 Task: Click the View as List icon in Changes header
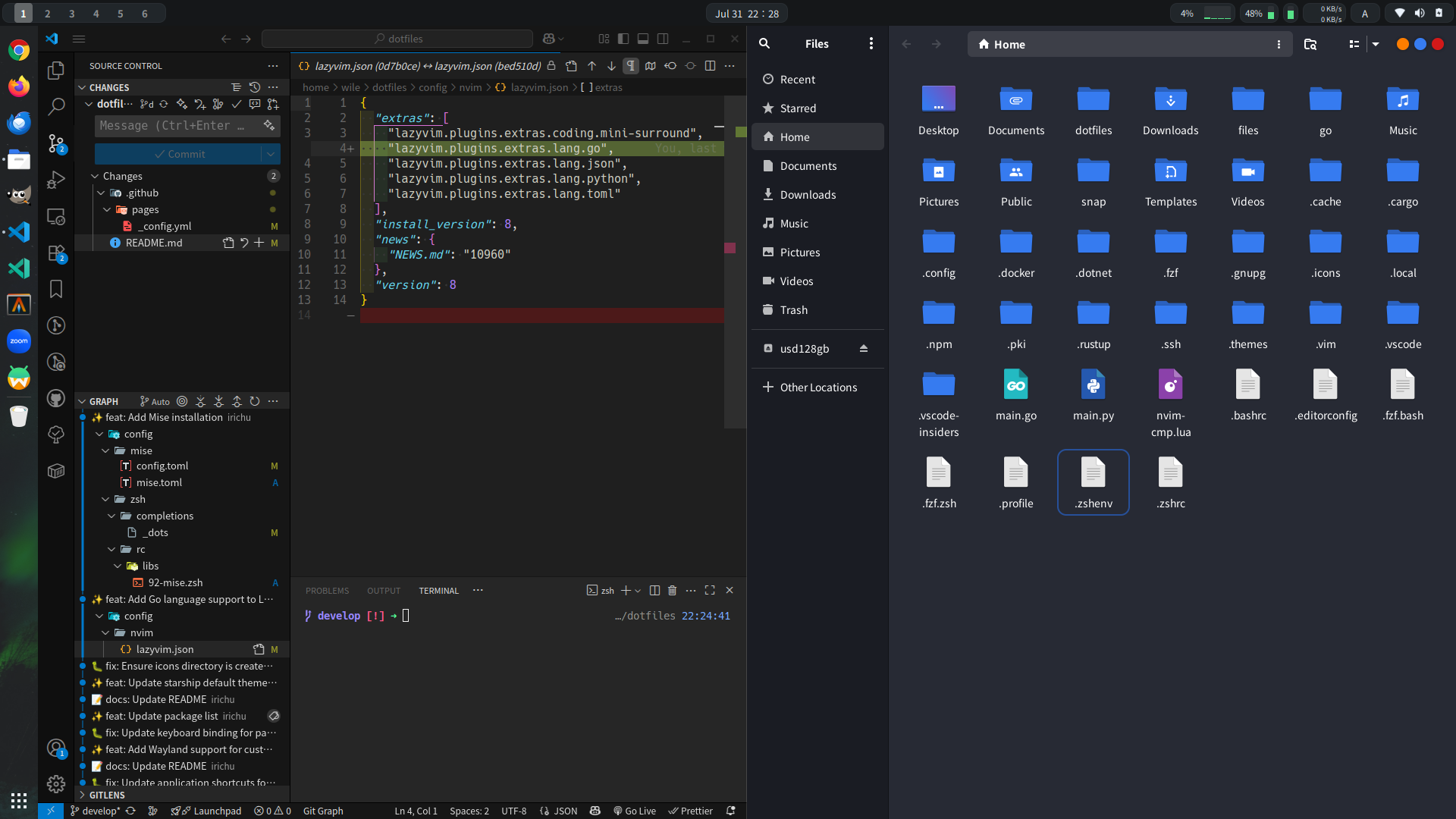[x=236, y=87]
